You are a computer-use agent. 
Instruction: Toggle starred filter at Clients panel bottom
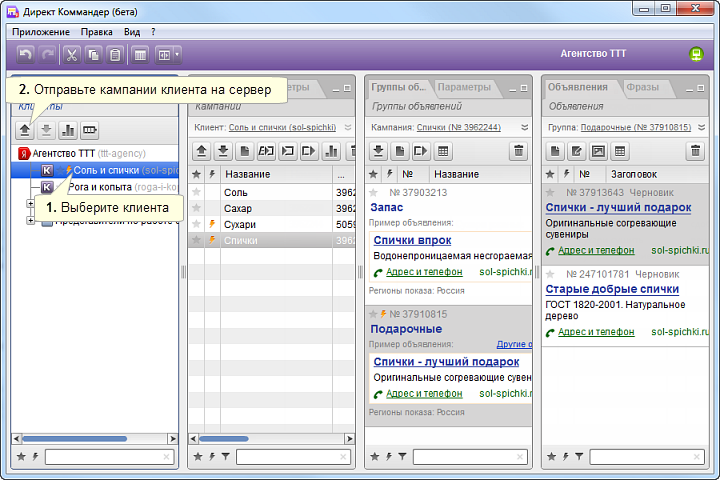pyautogui.click(x=21, y=457)
